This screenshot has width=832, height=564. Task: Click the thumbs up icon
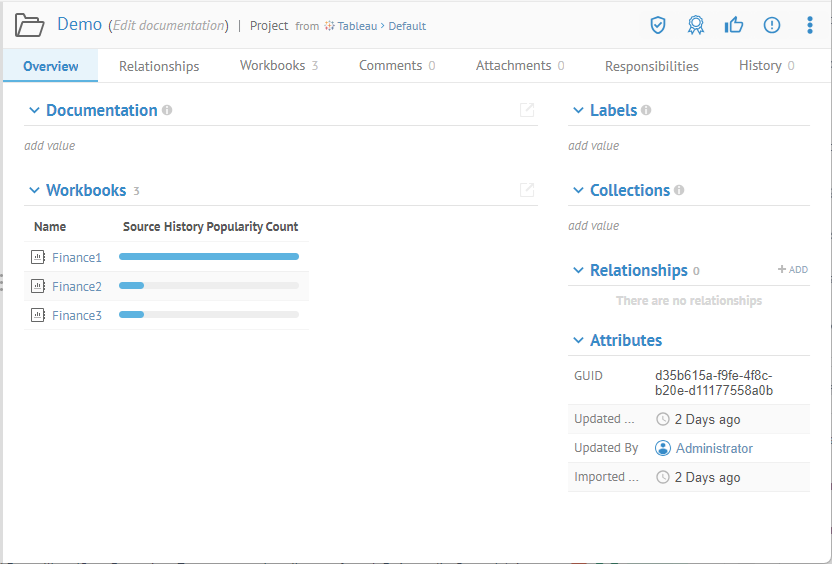tap(734, 25)
